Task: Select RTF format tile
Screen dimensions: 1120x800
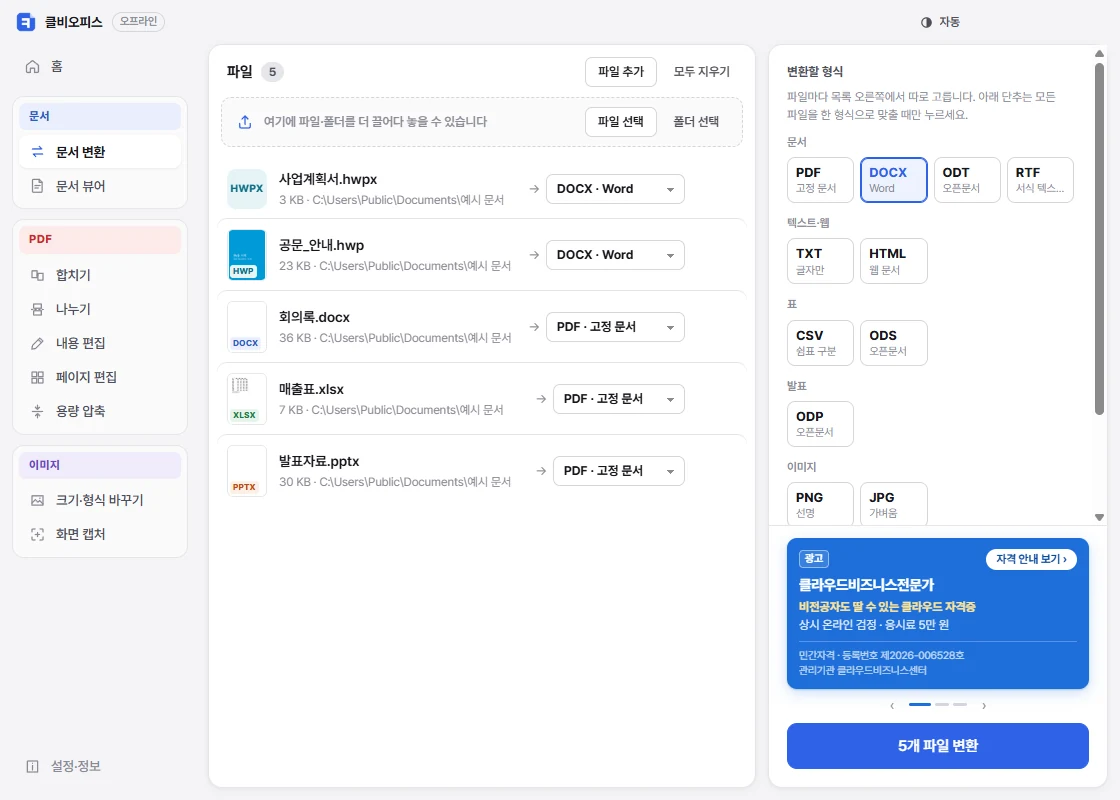Action: tap(1040, 180)
